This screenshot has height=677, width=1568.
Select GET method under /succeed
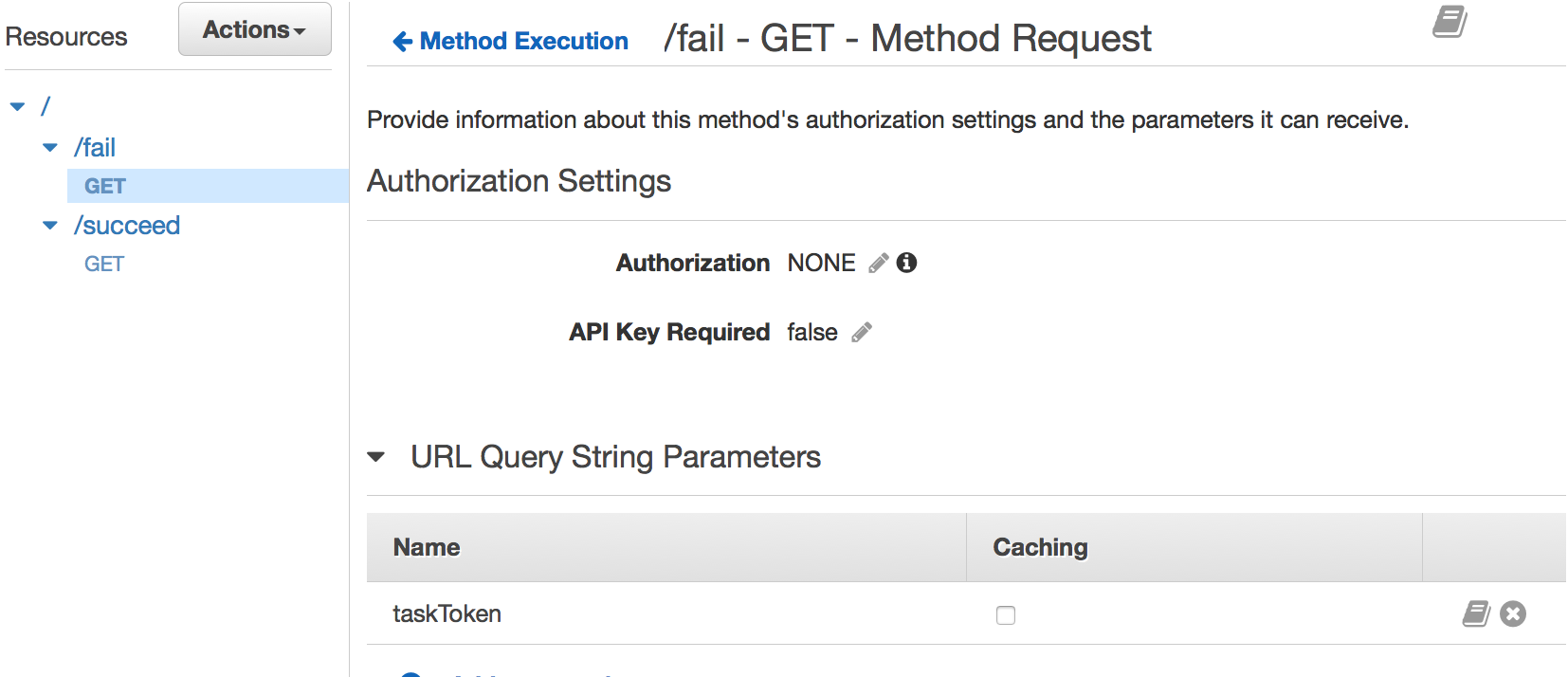pos(104,264)
